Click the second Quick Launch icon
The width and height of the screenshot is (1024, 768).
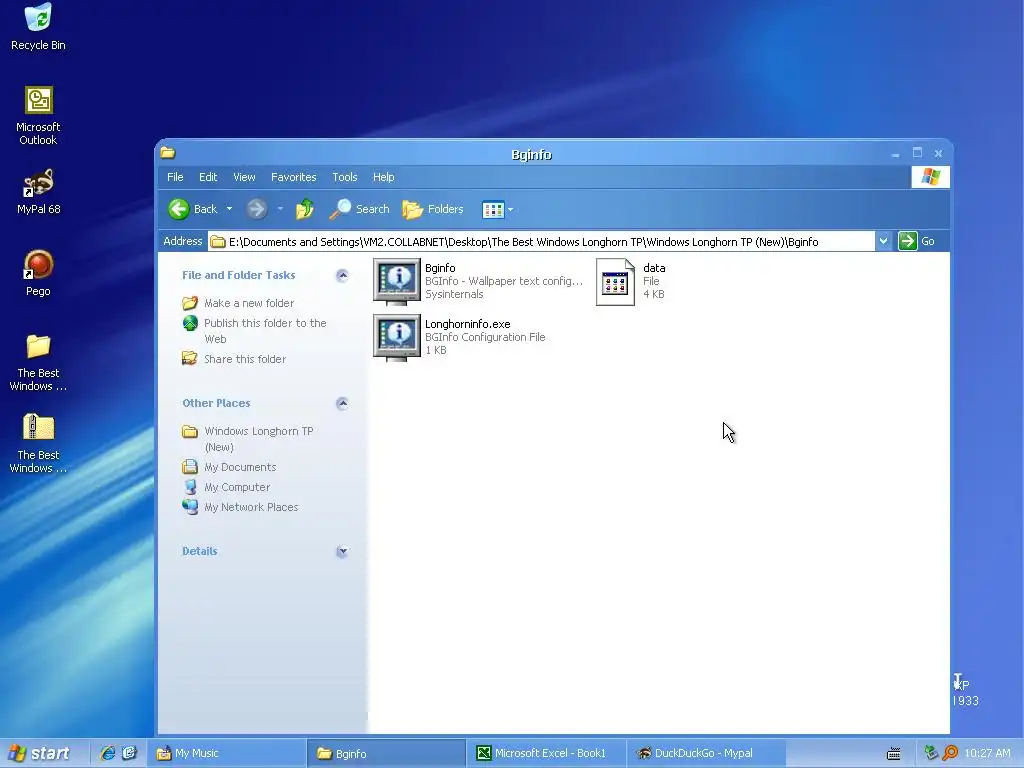point(129,753)
